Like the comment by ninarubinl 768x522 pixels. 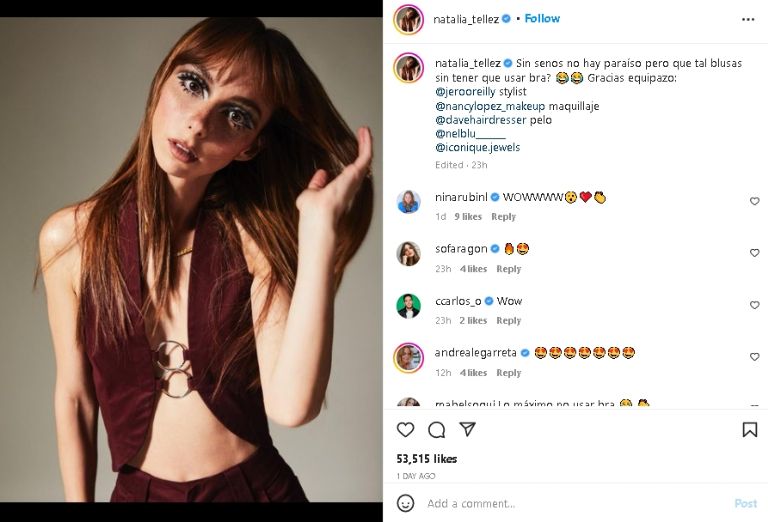click(754, 201)
